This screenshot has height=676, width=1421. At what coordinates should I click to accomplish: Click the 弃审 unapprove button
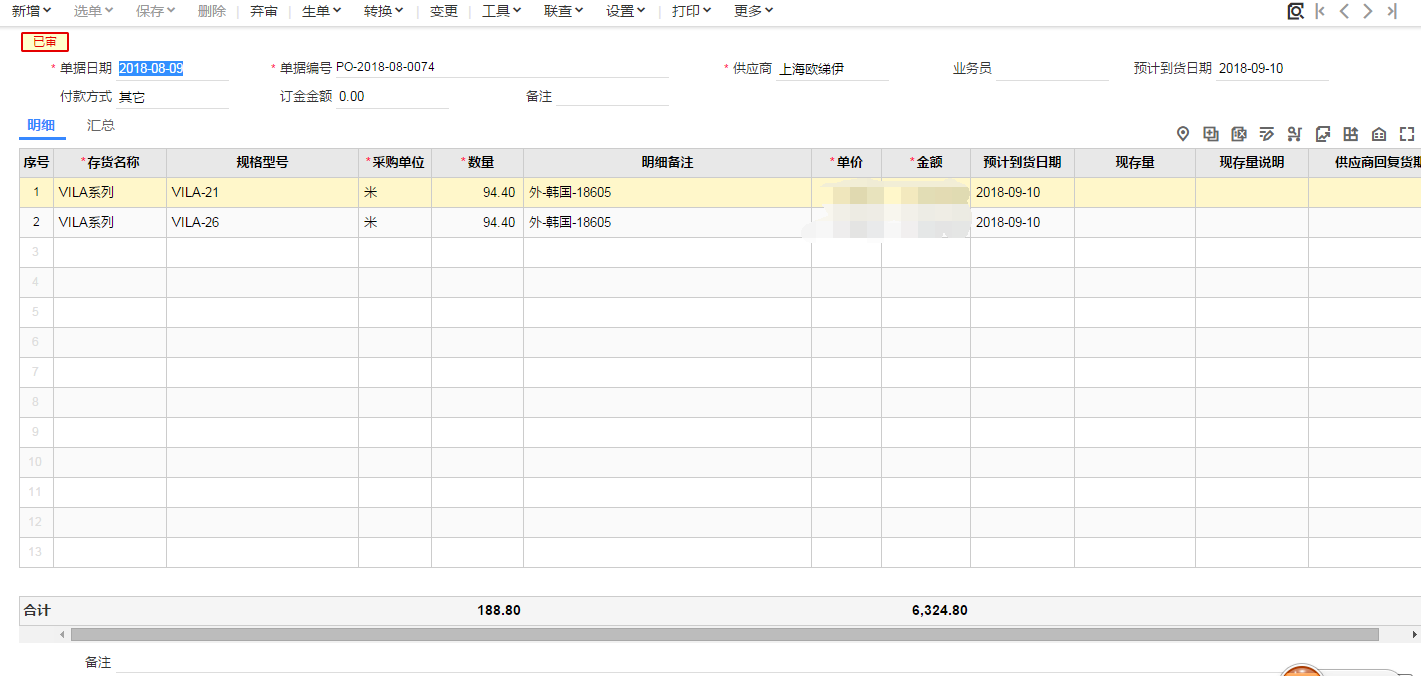(x=264, y=11)
